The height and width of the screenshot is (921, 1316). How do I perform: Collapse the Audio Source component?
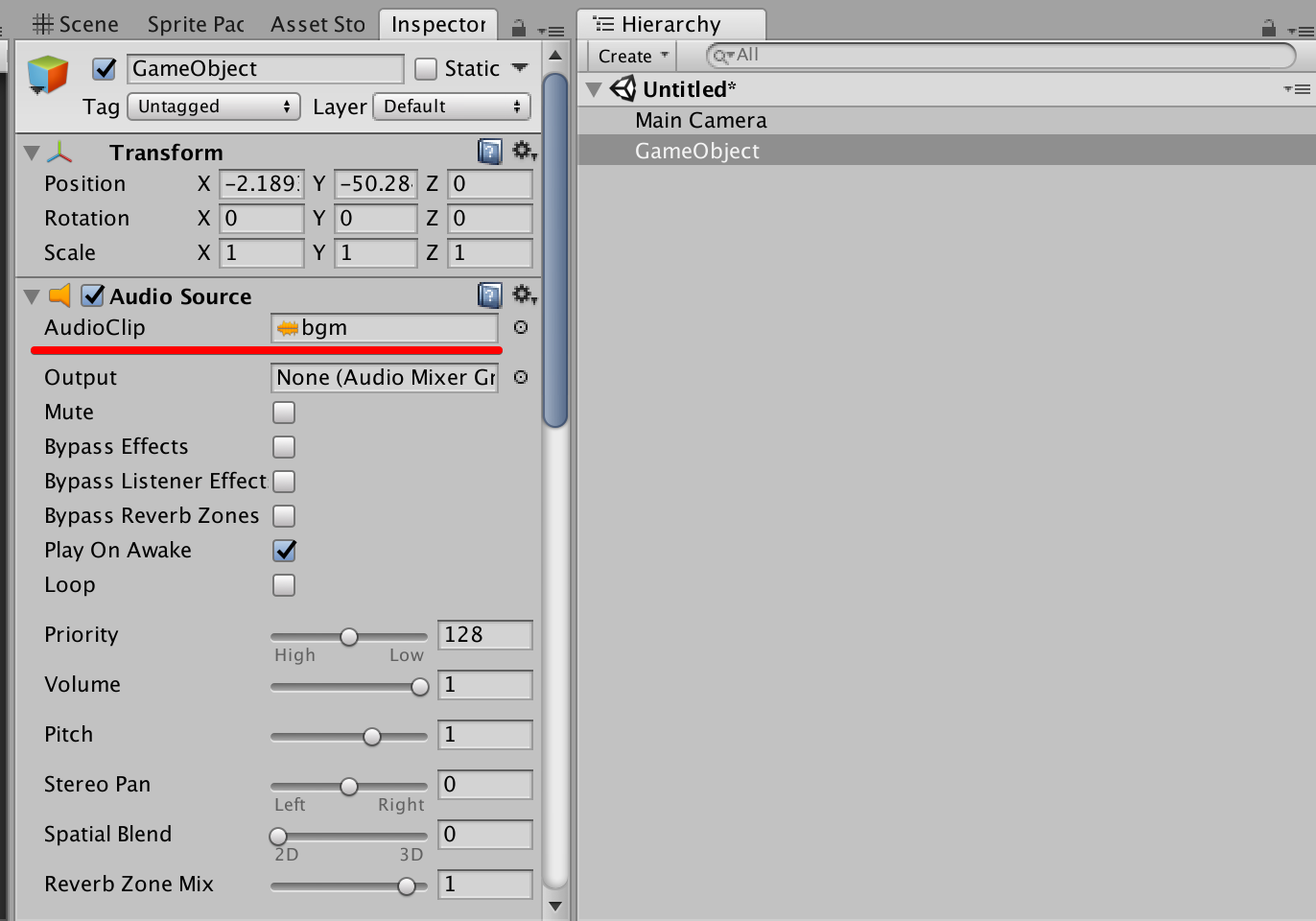coord(32,296)
